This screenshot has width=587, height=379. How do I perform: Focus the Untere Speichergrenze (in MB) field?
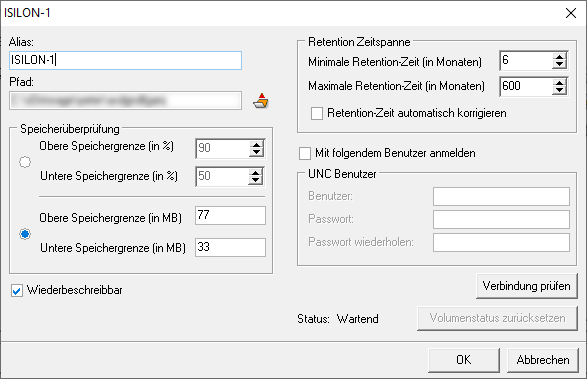coord(230,247)
